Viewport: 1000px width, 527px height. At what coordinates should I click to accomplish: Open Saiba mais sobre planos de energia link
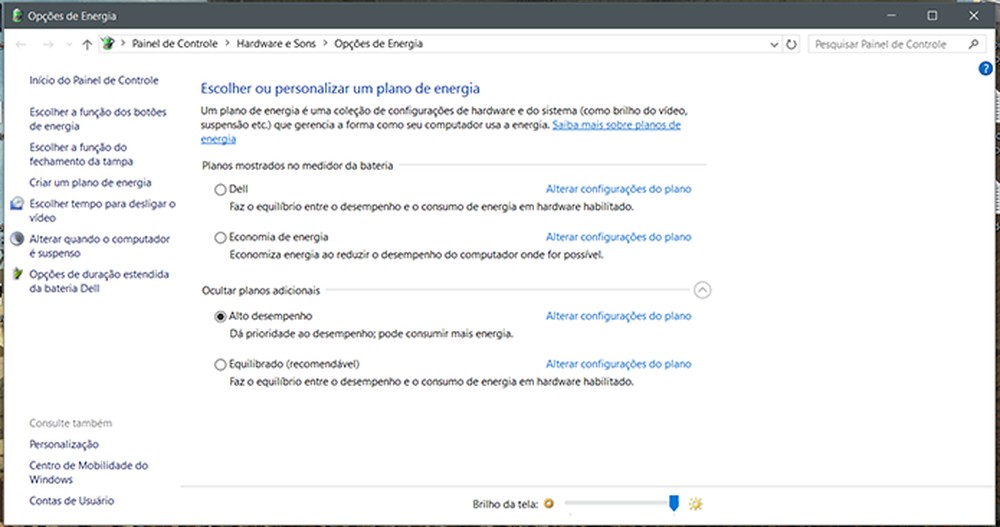pos(441,132)
